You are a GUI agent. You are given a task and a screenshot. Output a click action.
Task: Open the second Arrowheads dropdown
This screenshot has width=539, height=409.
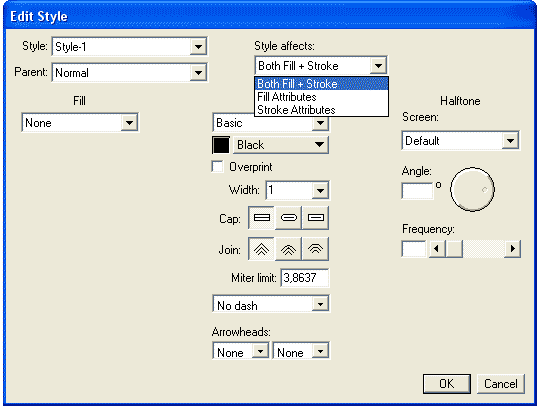click(301, 351)
